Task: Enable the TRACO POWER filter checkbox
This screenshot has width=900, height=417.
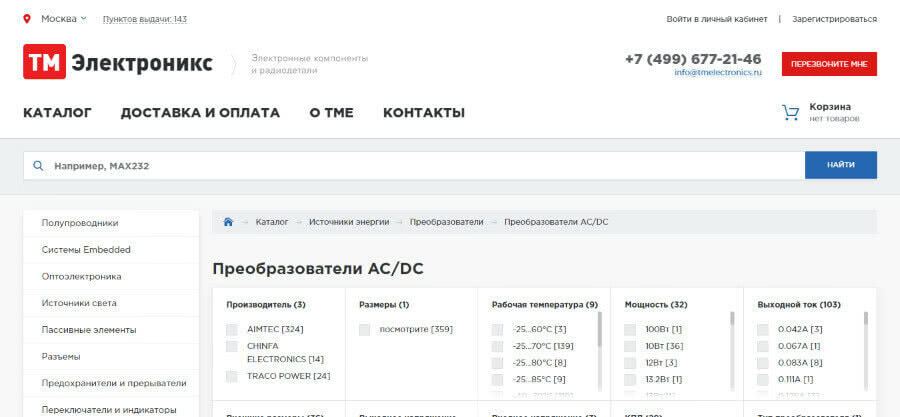Action: (232, 376)
